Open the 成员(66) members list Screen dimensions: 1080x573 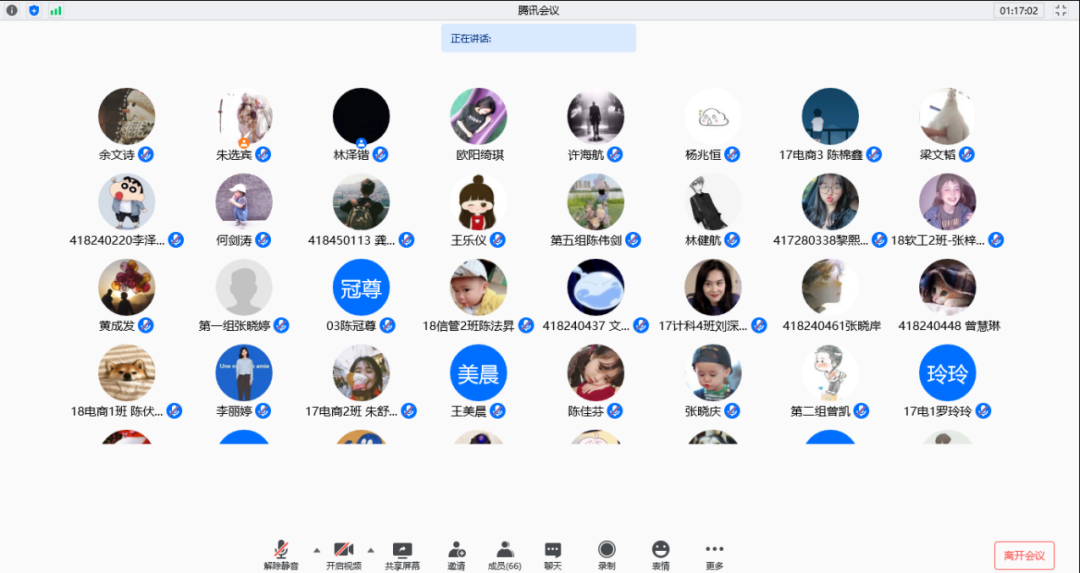pos(505,554)
